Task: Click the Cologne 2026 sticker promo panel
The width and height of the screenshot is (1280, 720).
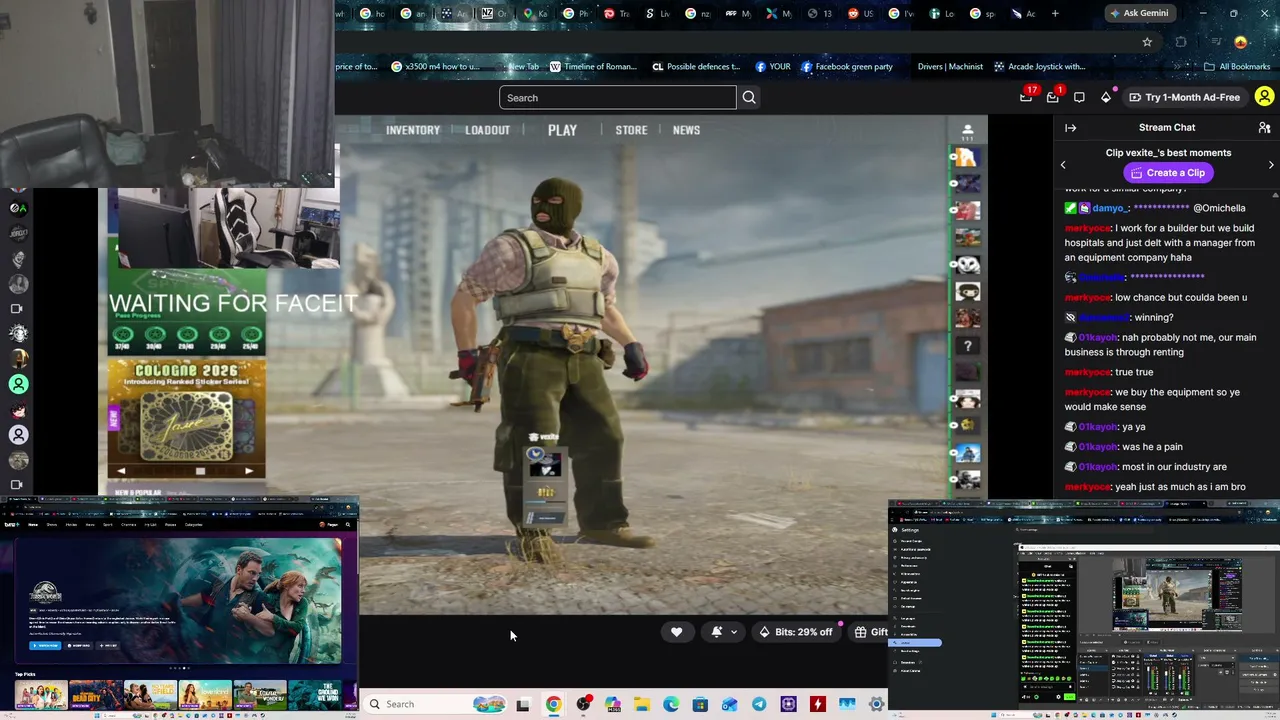Action: tap(187, 419)
